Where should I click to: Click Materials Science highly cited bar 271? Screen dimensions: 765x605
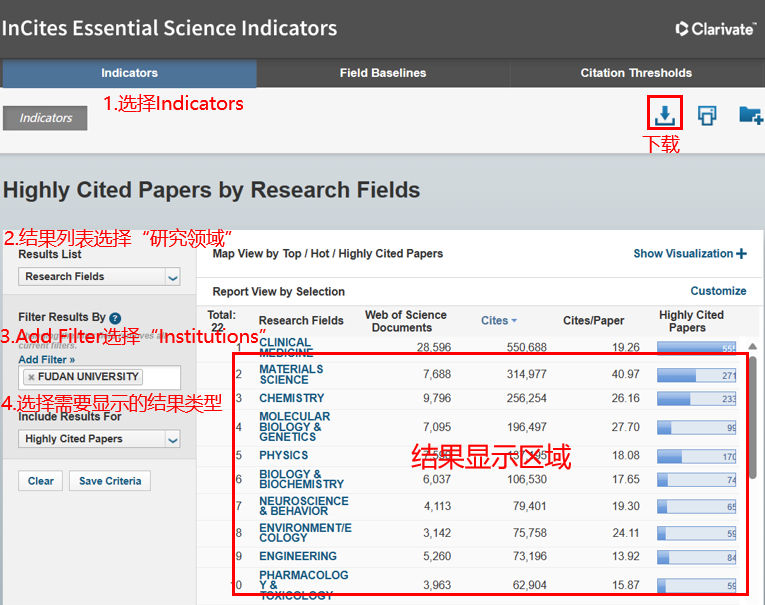[x=696, y=375]
